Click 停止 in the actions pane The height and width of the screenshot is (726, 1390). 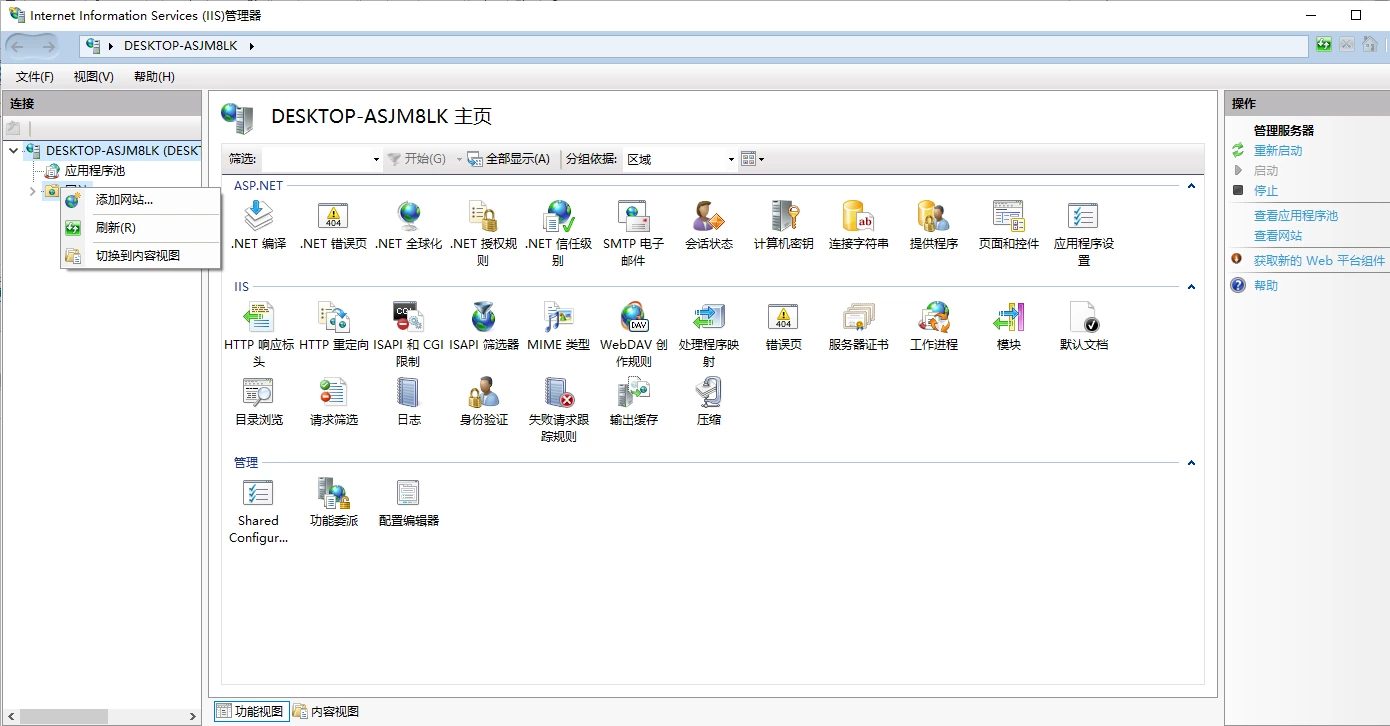(x=1266, y=191)
